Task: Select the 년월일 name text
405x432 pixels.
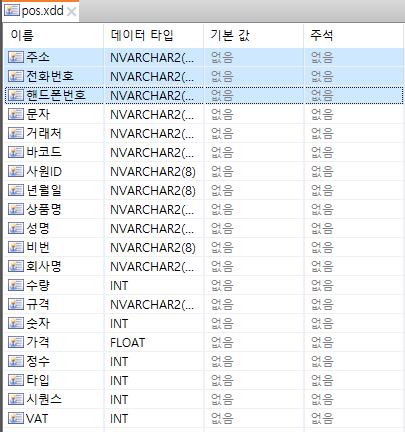Action: click(44, 190)
